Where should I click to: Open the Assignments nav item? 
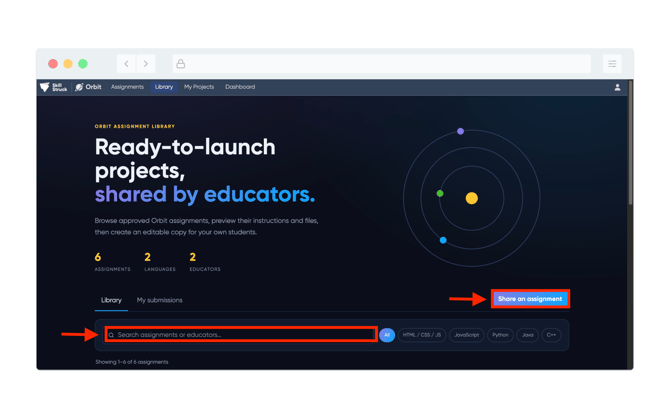click(x=127, y=87)
